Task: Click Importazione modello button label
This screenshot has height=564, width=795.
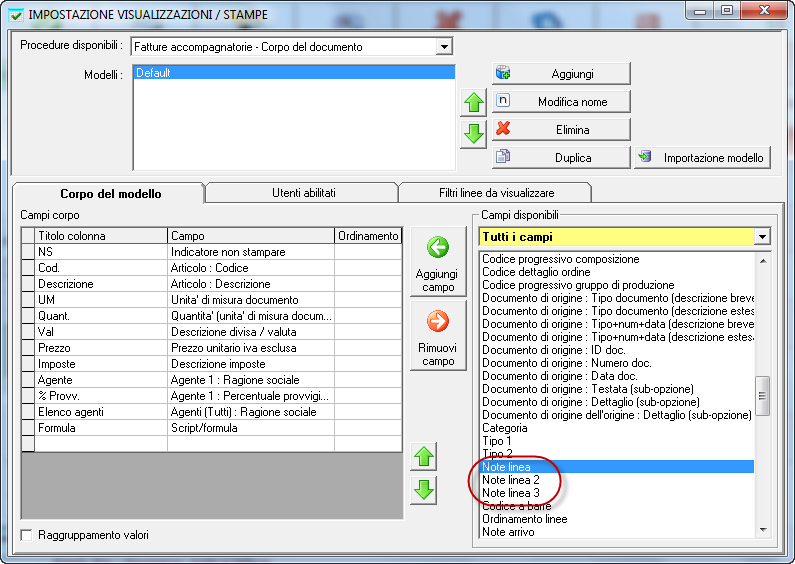Action: [x=713, y=158]
